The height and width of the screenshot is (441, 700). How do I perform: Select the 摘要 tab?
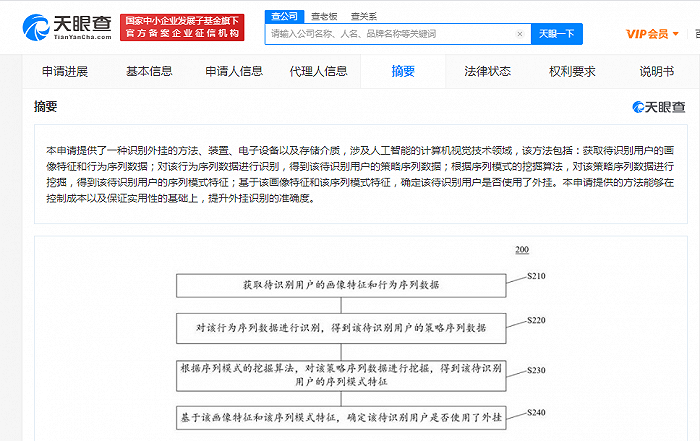[403, 71]
